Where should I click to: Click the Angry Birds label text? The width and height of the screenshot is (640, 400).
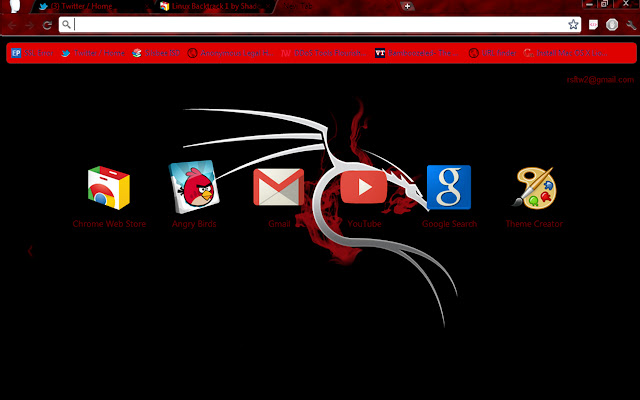[194, 224]
